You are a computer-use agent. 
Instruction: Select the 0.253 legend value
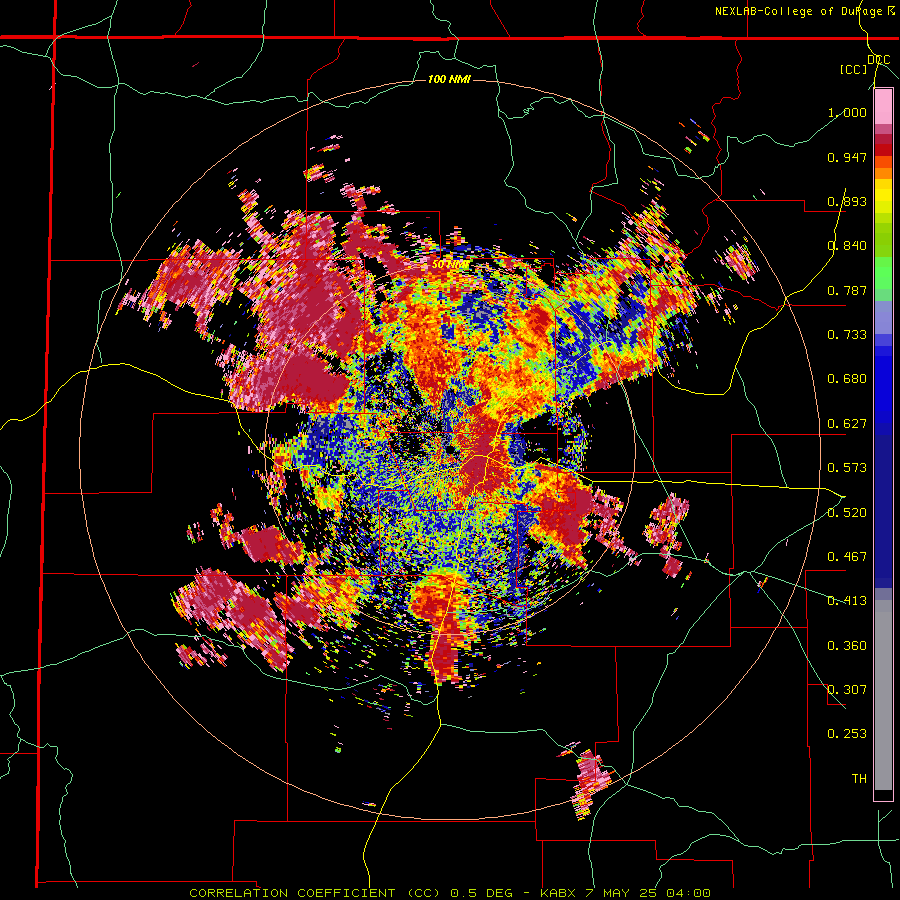click(x=847, y=734)
